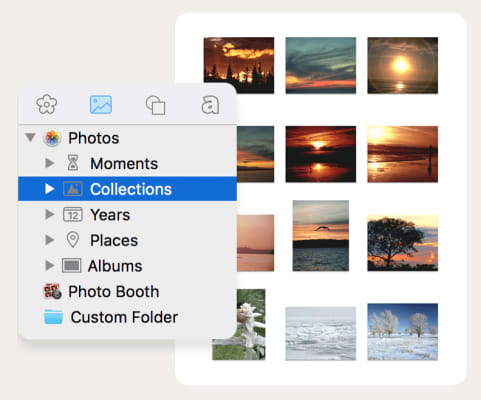This screenshot has width=481, height=400.
Task: Select the Places row label
Action: coord(114,241)
